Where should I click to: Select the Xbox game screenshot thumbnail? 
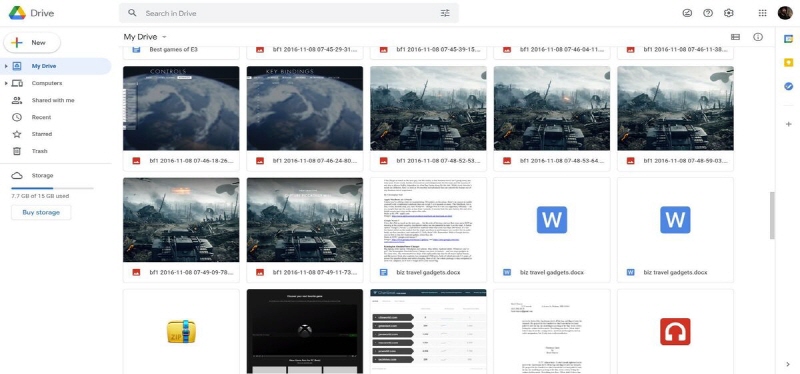[305, 332]
